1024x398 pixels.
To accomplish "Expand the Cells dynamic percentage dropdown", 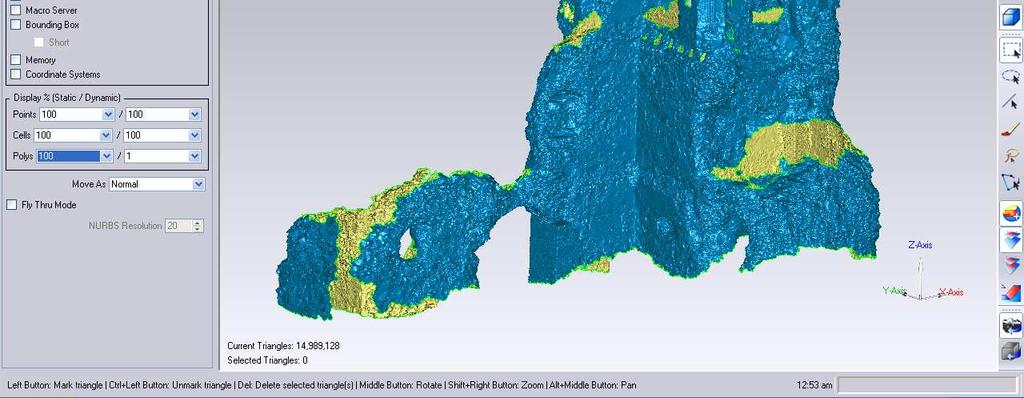I will click(x=195, y=135).
